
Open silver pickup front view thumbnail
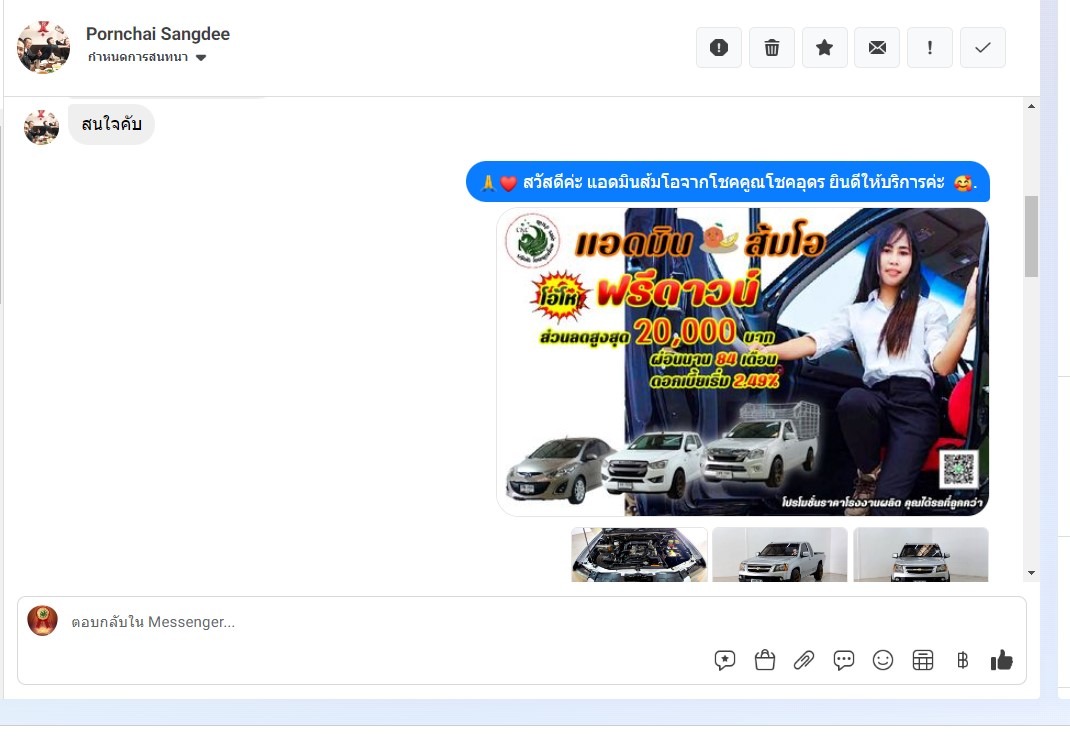click(921, 554)
